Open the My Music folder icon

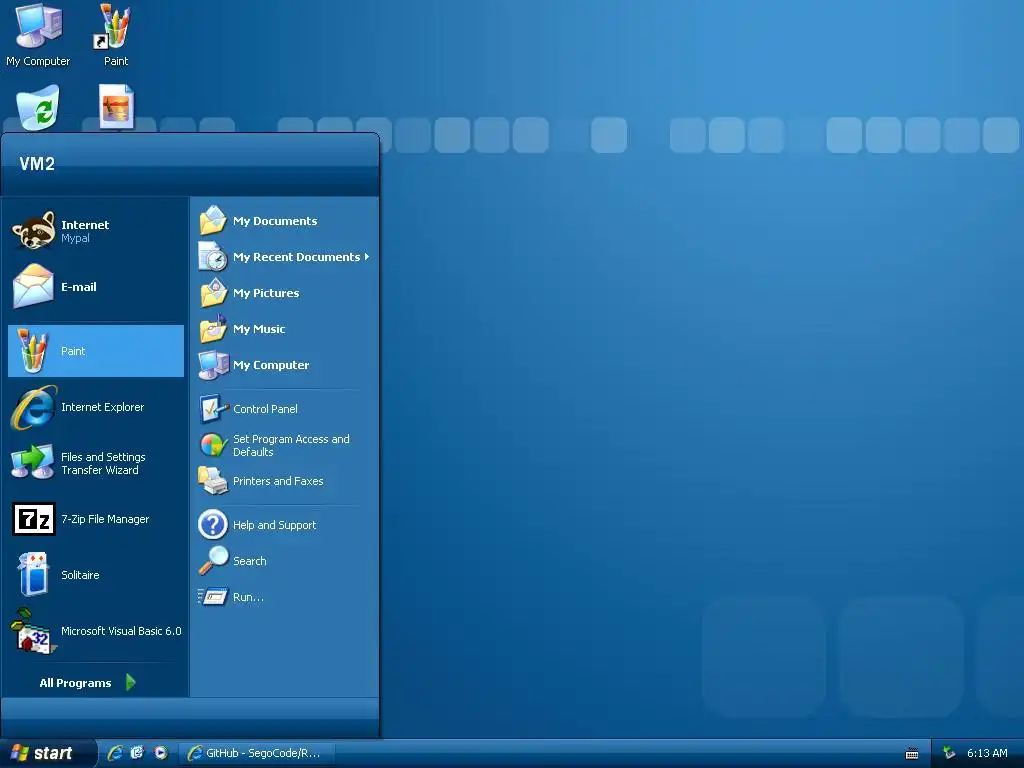coord(213,328)
